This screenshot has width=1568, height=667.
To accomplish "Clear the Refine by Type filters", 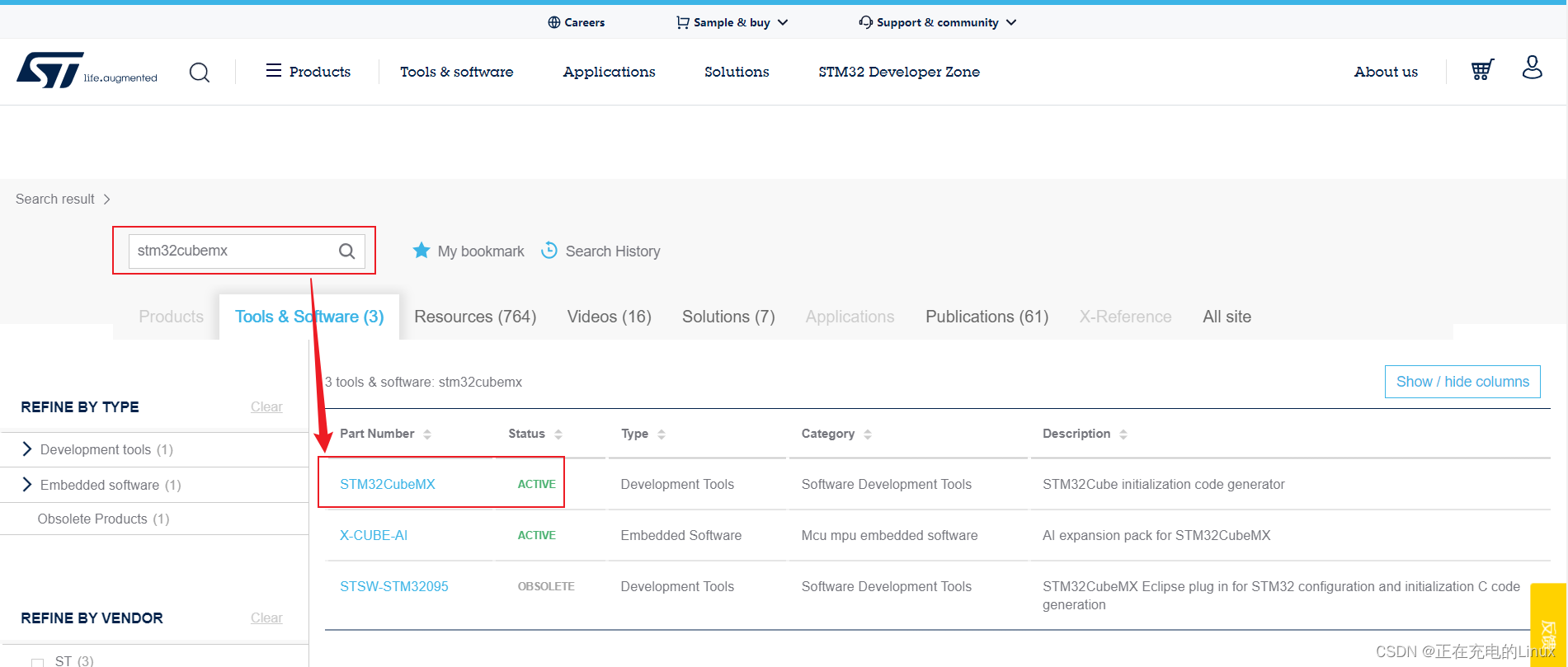I will (266, 406).
